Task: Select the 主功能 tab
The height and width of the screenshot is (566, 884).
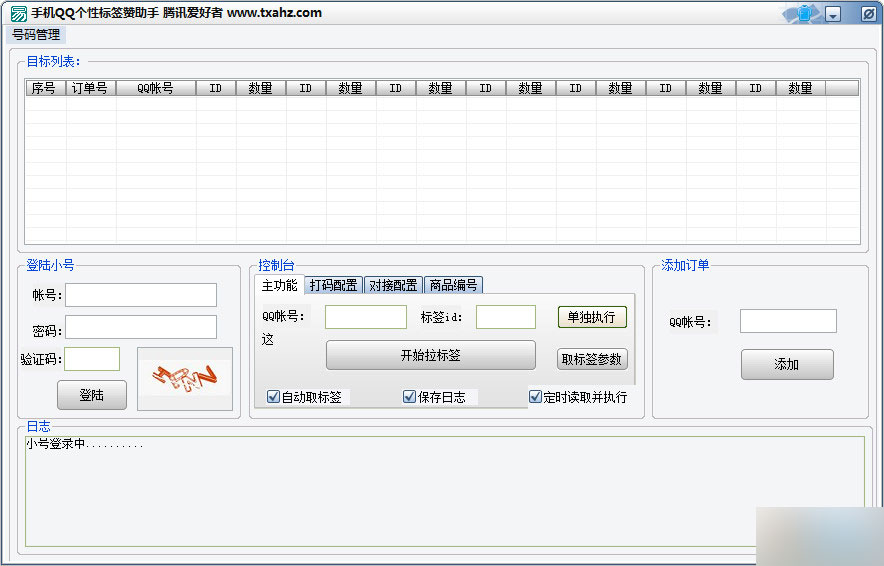Action: [279, 285]
